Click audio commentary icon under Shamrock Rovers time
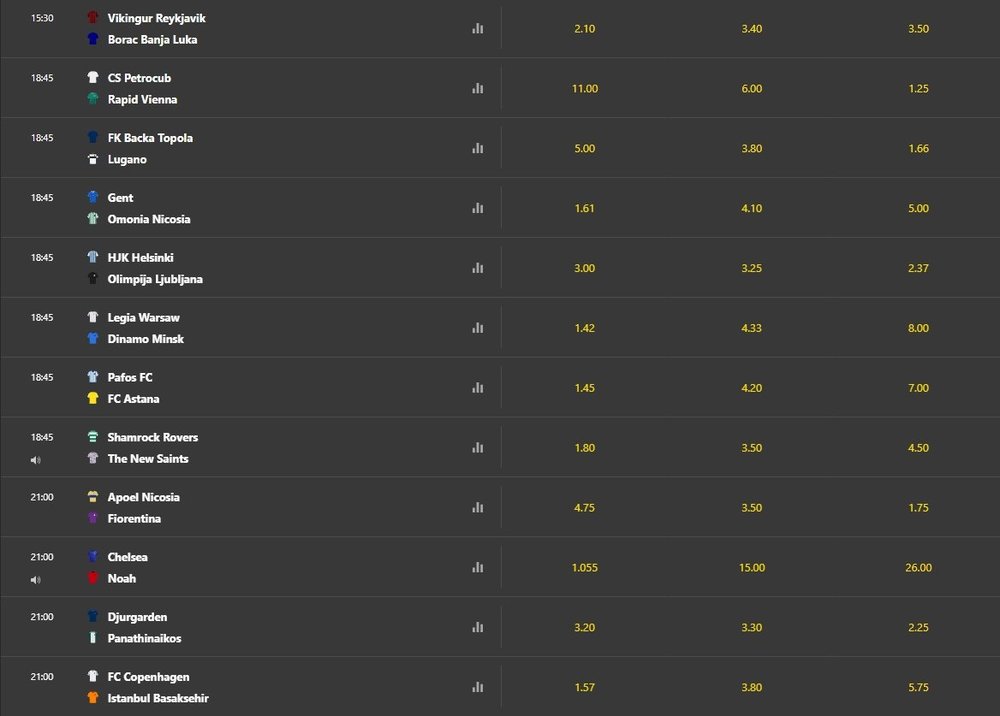This screenshot has height=716, width=1000. click(36, 460)
